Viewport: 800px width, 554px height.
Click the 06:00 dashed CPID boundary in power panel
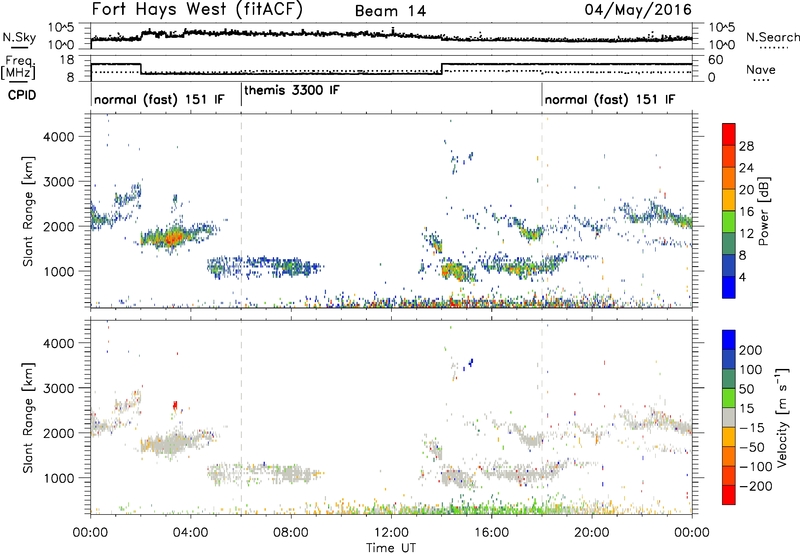[241, 211]
